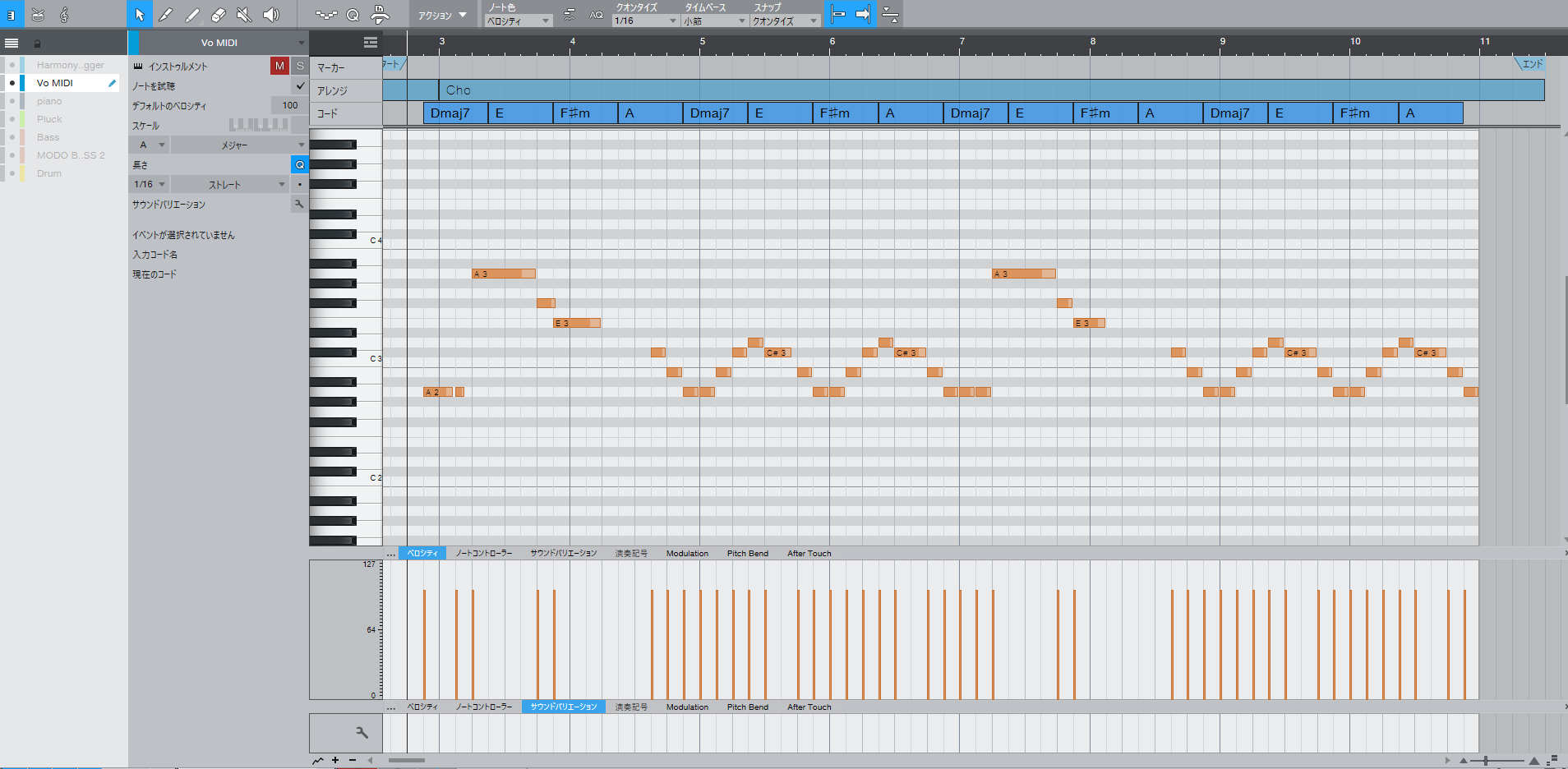1568x769 pixels.
Task: Toggle the red Mute M button
Action: click(x=279, y=66)
